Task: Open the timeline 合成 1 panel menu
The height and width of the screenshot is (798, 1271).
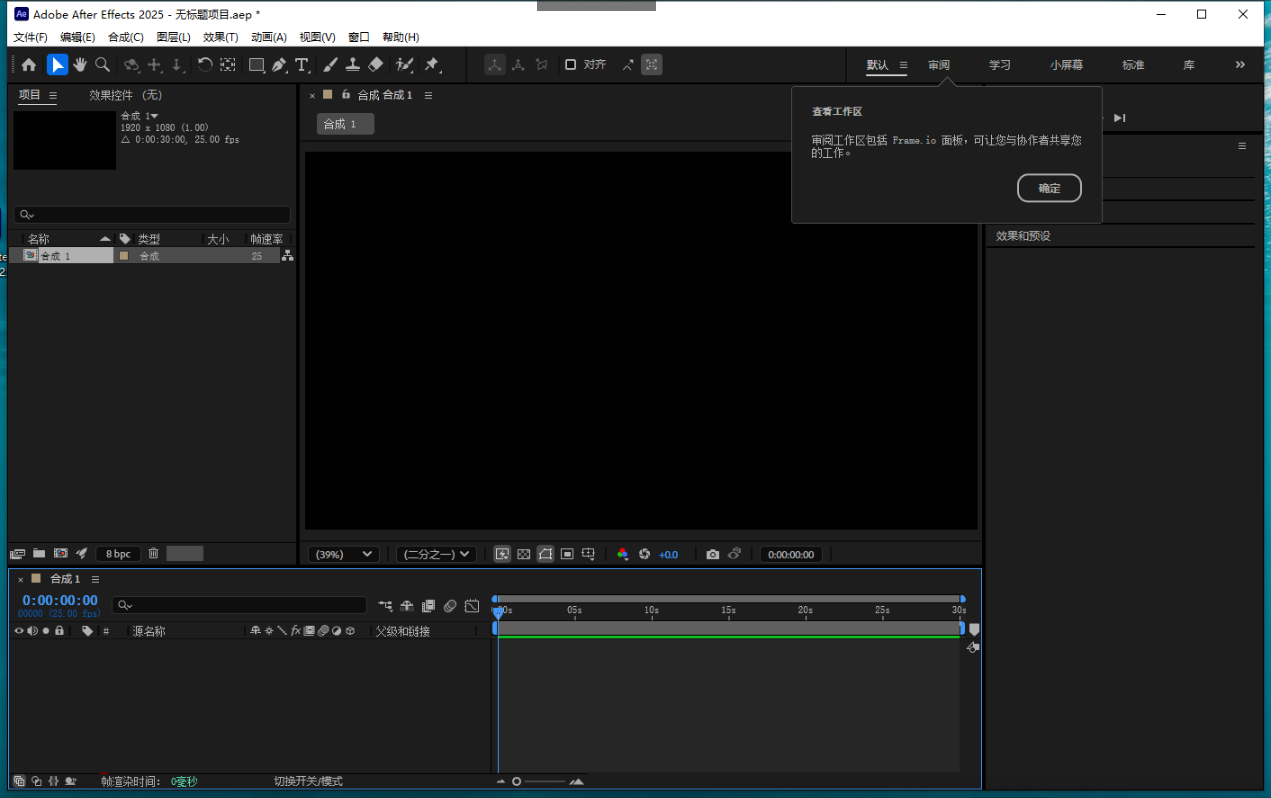Action: click(x=93, y=579)
